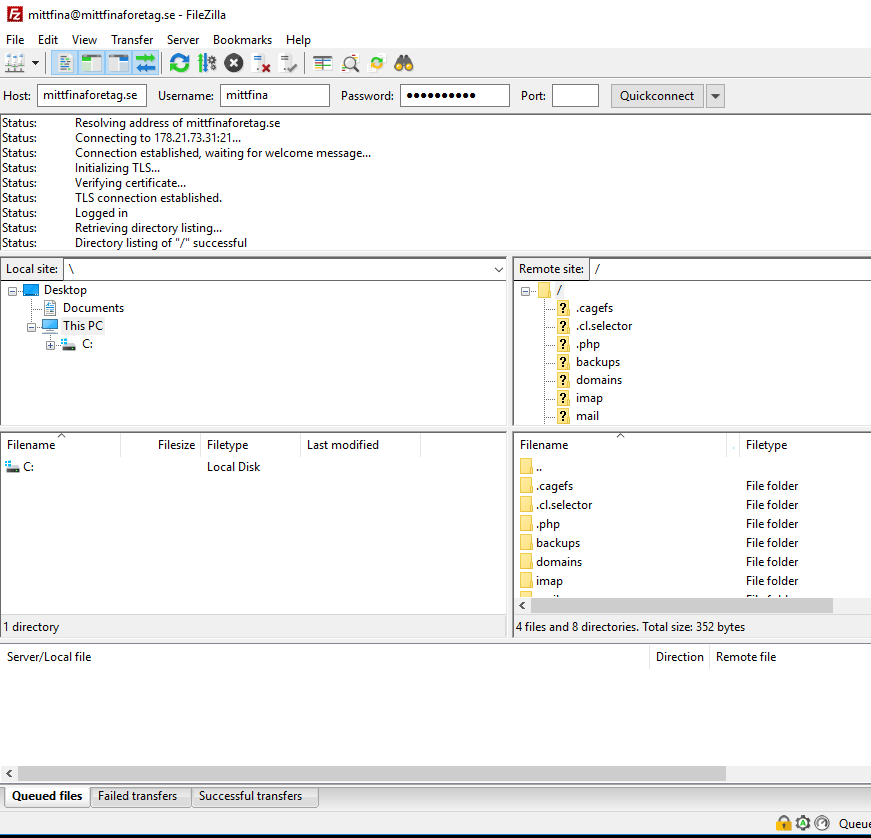Image resolution: width=871 pixels, height=838 pixels.
Task: Select imap in remote tree
Action: pyautogui.click(x=589, y=398)
